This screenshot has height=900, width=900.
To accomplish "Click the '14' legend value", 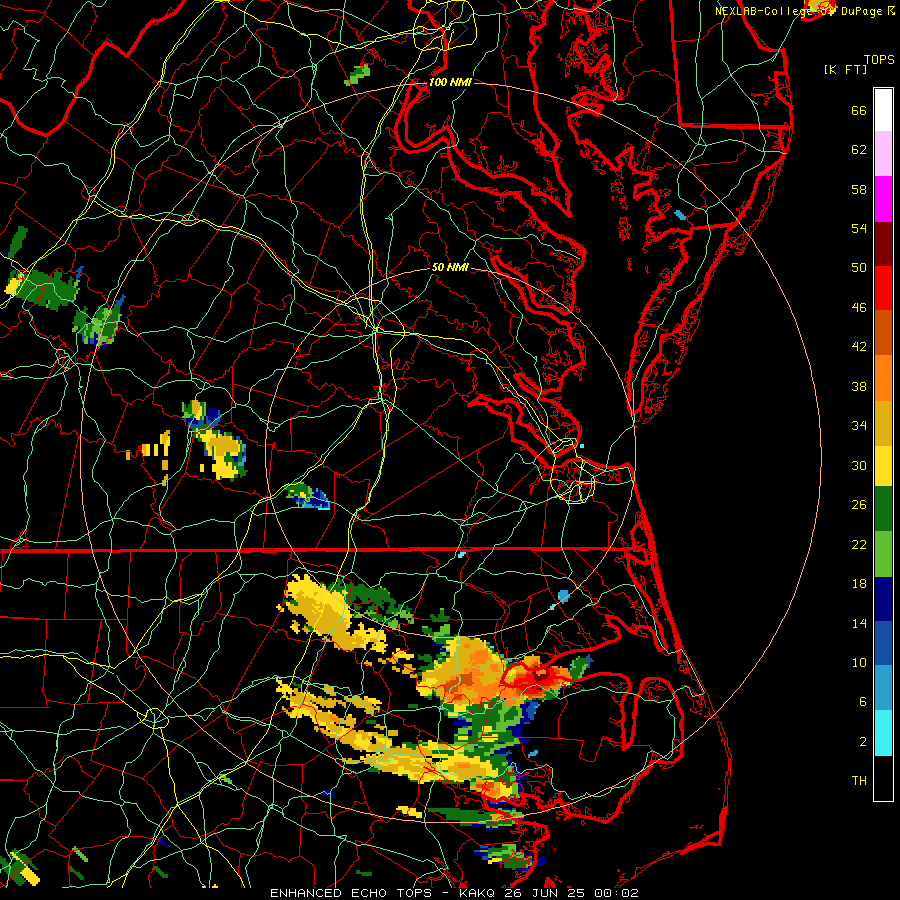I will 859,623.
